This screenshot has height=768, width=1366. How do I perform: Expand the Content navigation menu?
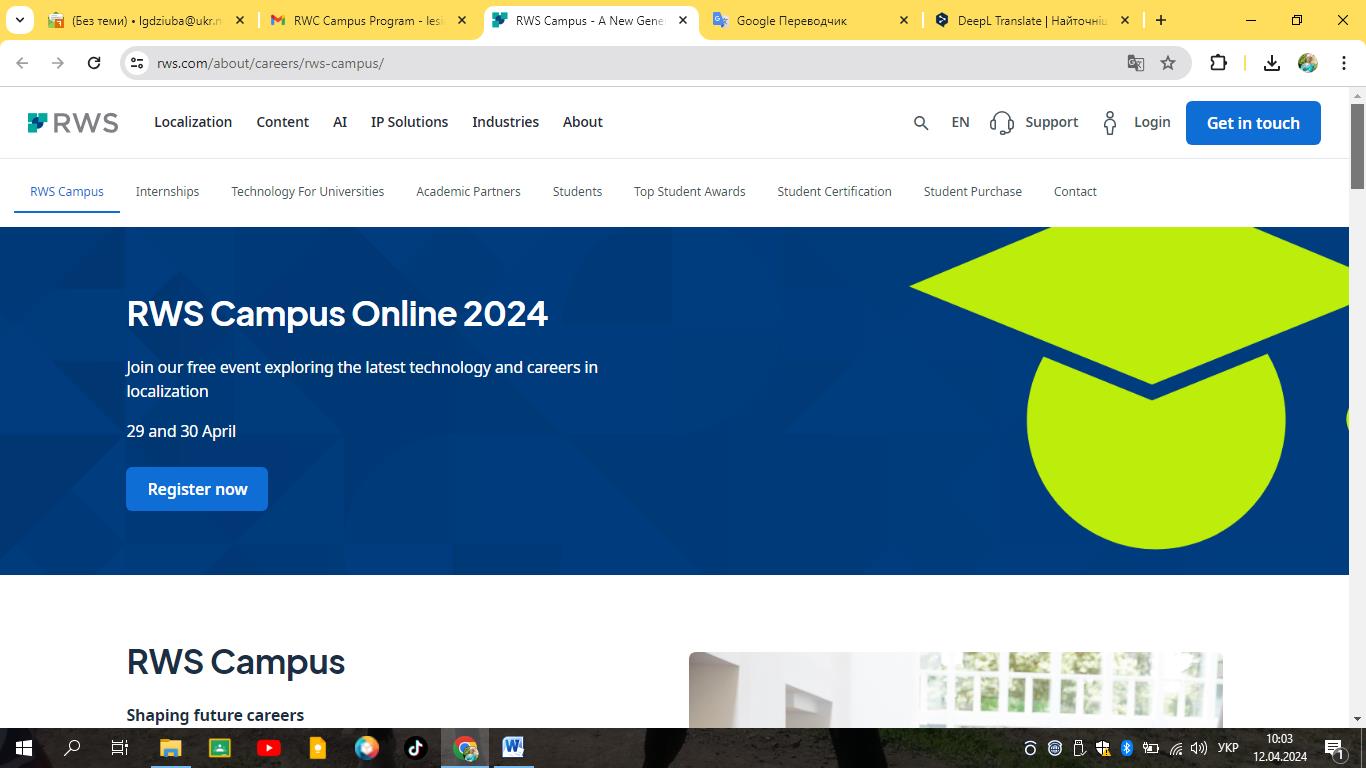pyautogui.click(x=283, y=122)
